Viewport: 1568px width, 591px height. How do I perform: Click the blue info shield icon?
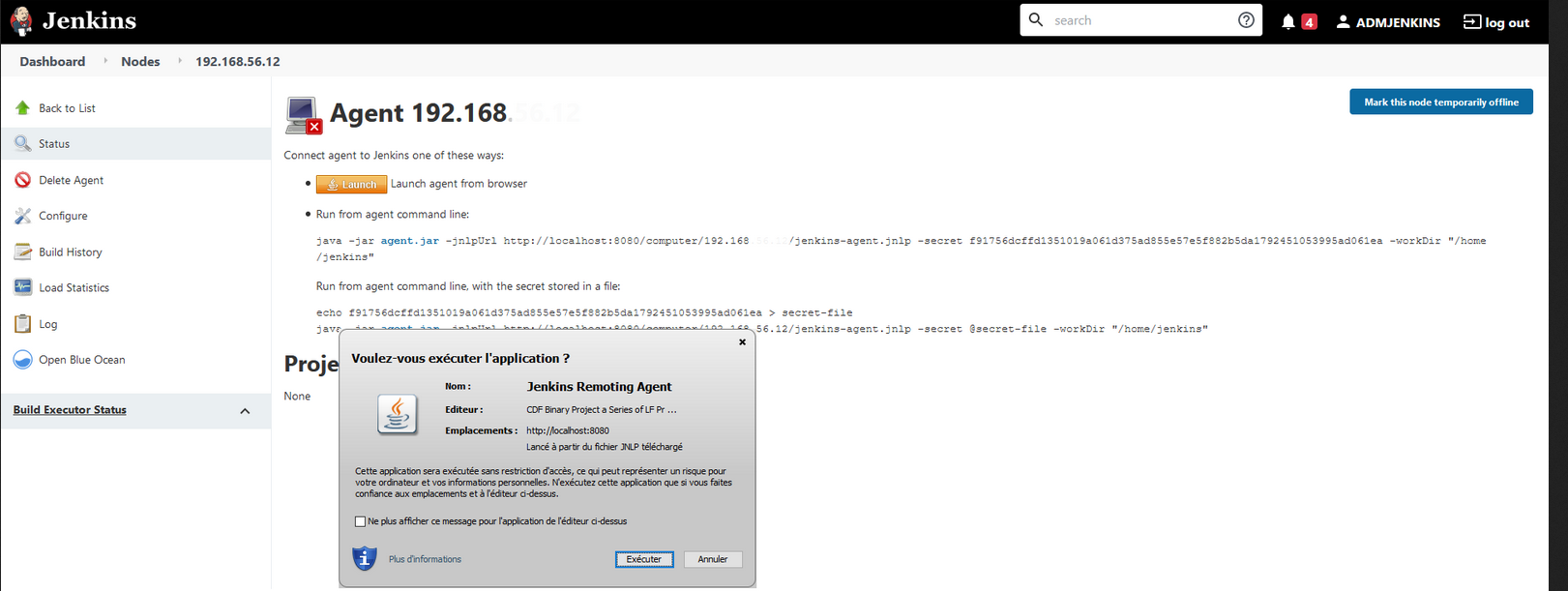coord(364,558)
